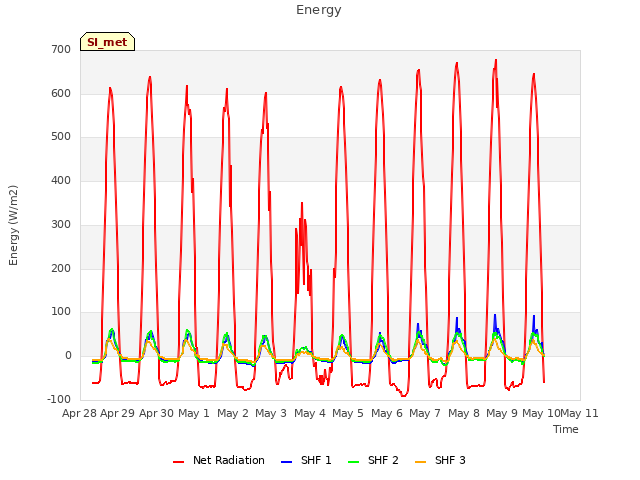640x480 pixels.
Task: Click the Apr 28 x-axis label
Action: coord(79,413)
